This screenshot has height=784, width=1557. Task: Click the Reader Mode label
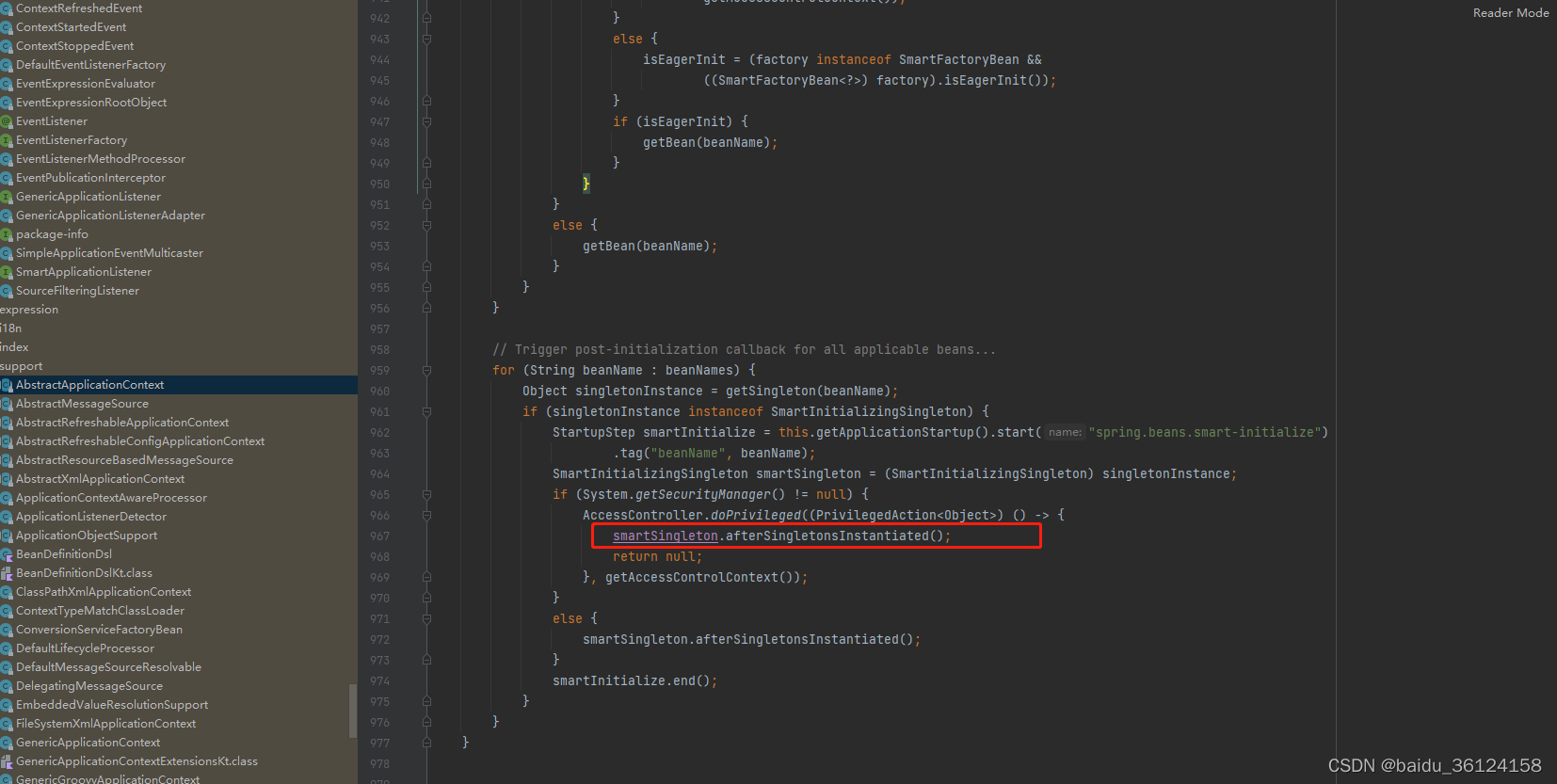1511,13
